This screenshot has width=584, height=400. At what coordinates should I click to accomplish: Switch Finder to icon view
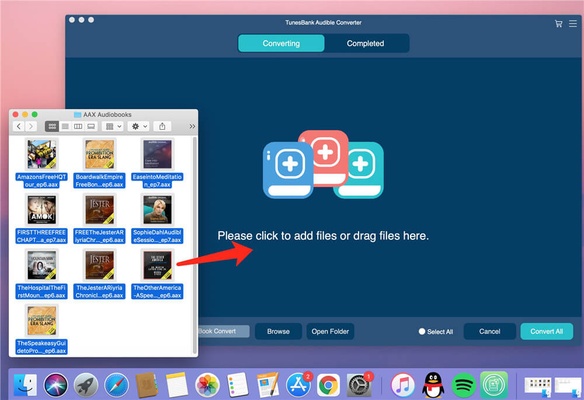point(52,126)
